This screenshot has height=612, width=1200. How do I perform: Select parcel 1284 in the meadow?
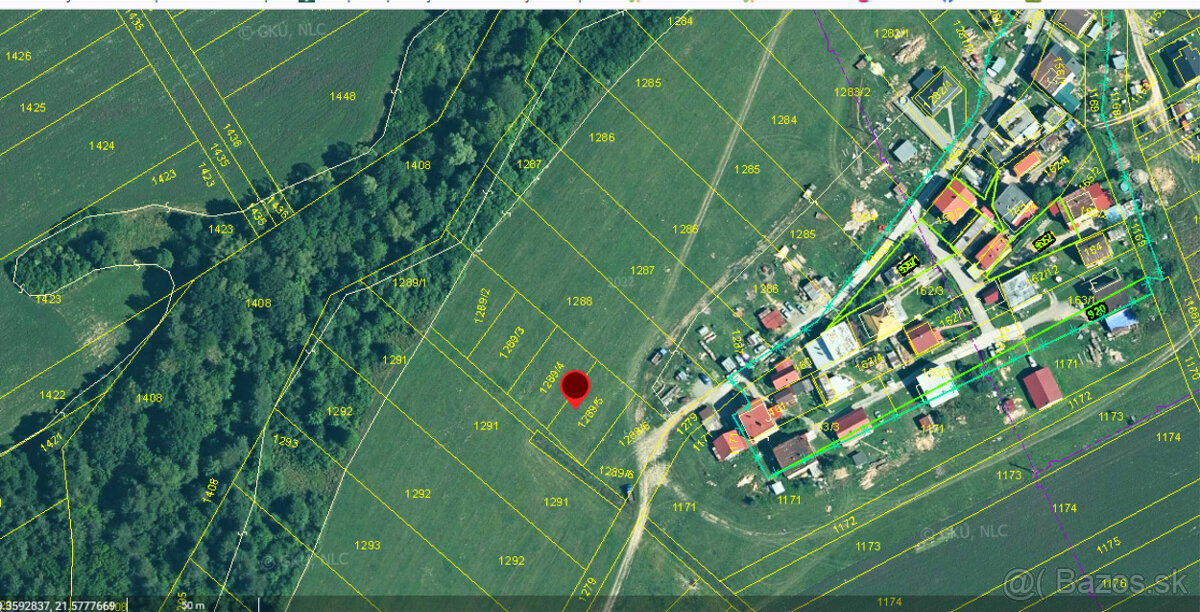(784, 120)
